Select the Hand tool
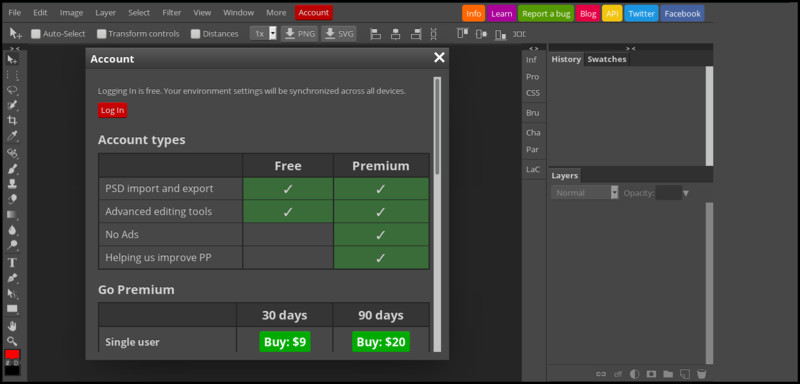The image size is (800, 384). tap(12, 326)
